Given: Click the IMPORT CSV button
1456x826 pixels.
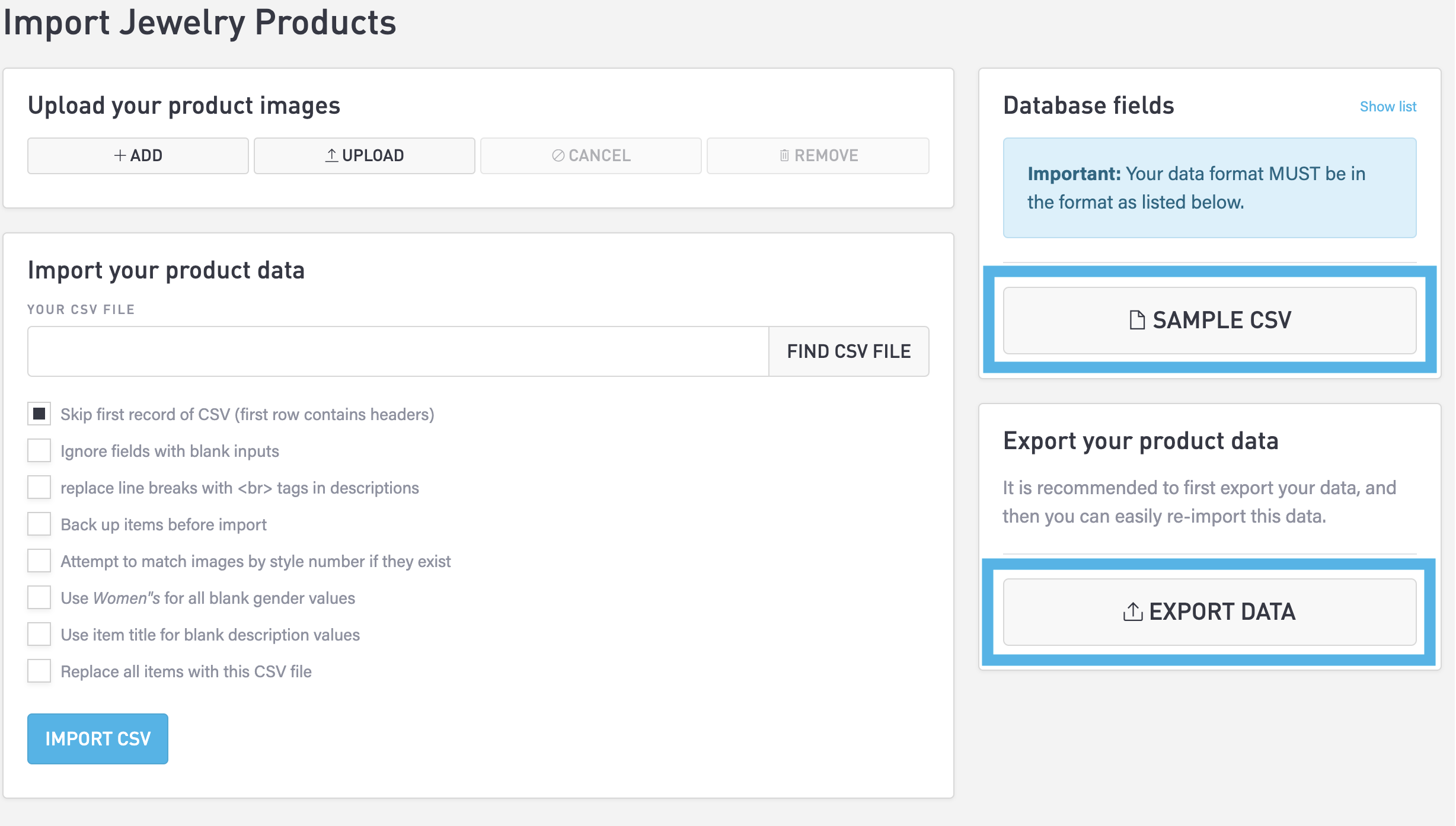Looking at the screenshot, I should click(98, 739).
